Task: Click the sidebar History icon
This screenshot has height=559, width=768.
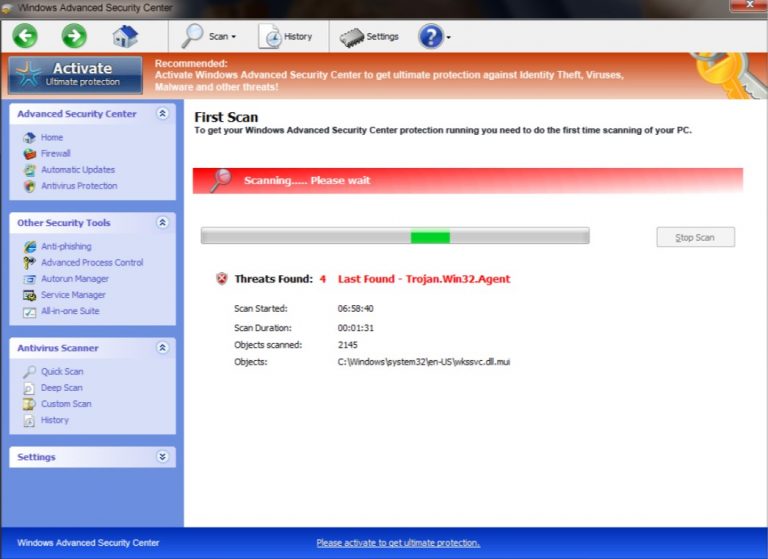Action: coord(29,420)
